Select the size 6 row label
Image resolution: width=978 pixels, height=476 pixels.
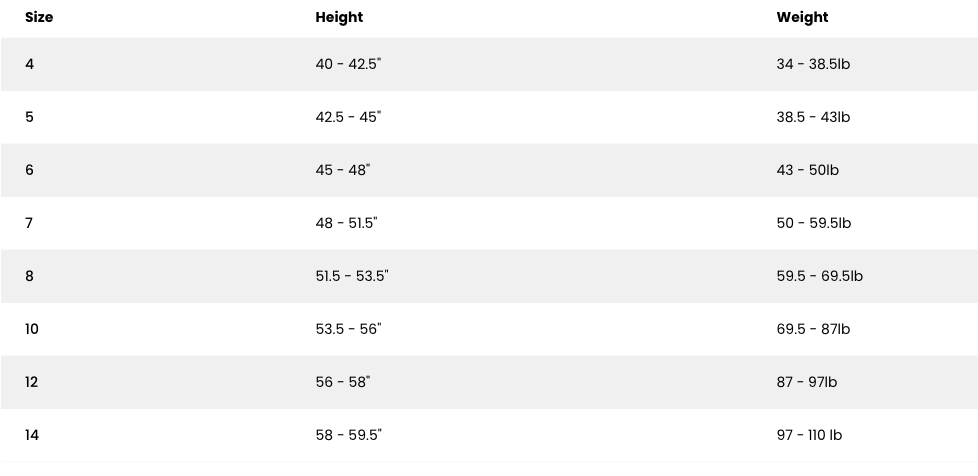coord(29,170)
